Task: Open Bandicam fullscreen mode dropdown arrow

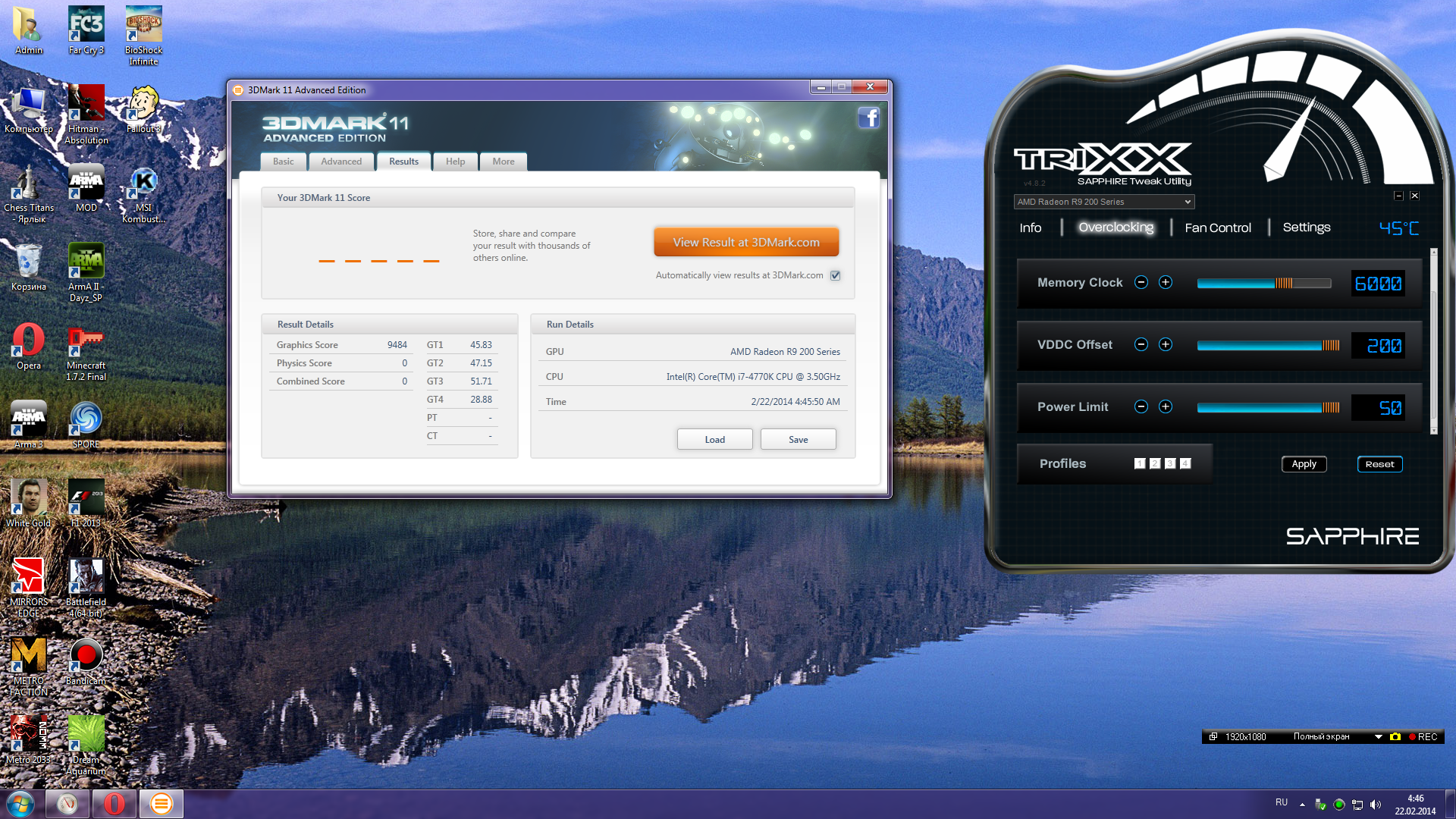Action: point(1378,736)
